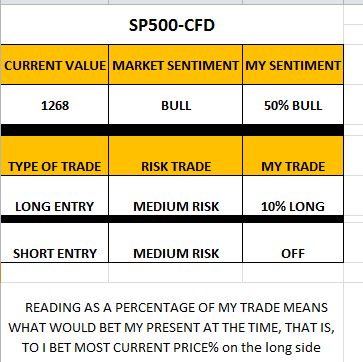The height and width of the screenshot is (362, 363).
Task: Select the 10% LONG cell
Action: pyautogui.click(x=293, y=196)
